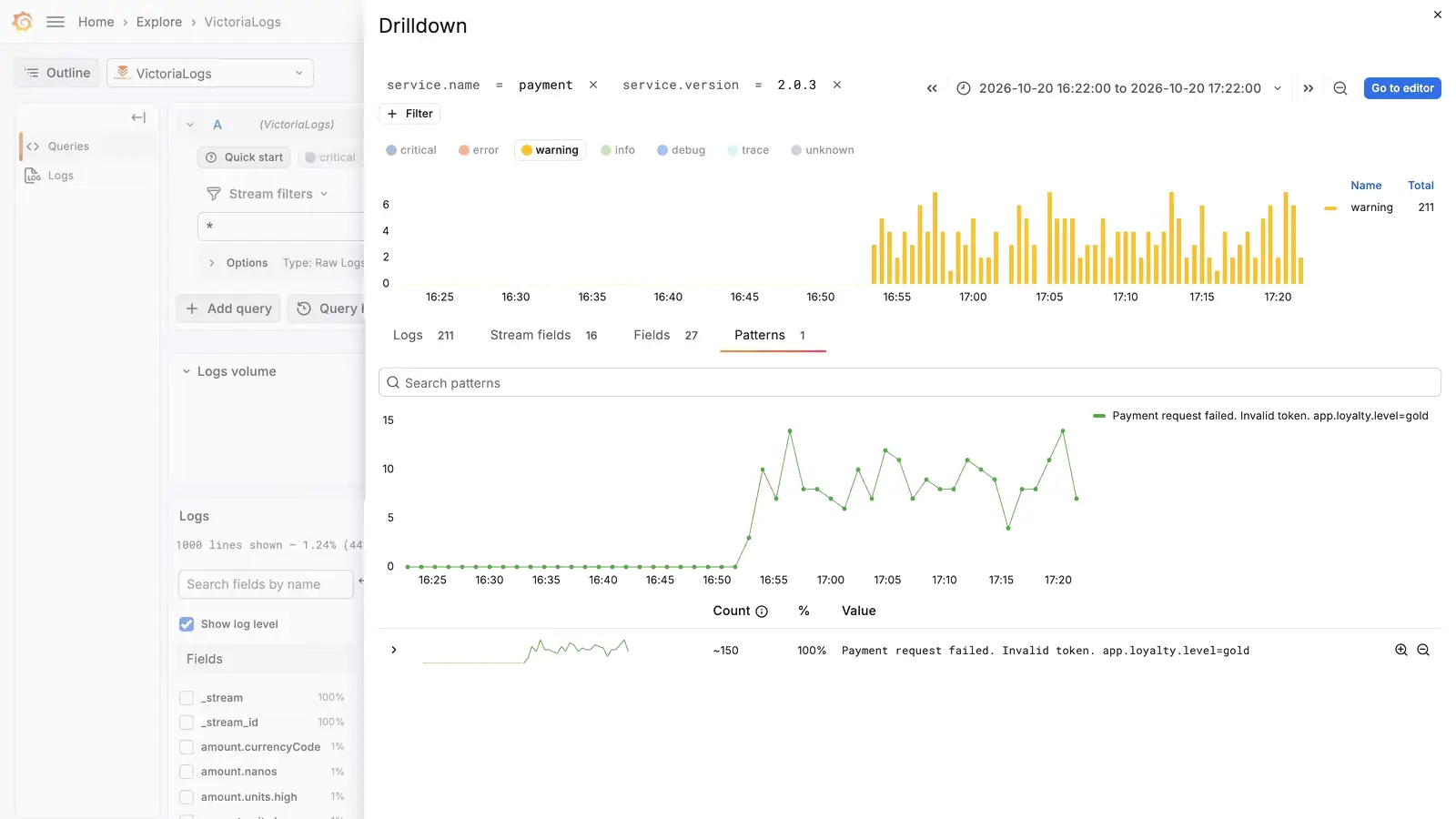Image resolution: width=1456 pixels, height=819 pixels.
Task: Toggle the warning level filter
Action: (550, 150)
